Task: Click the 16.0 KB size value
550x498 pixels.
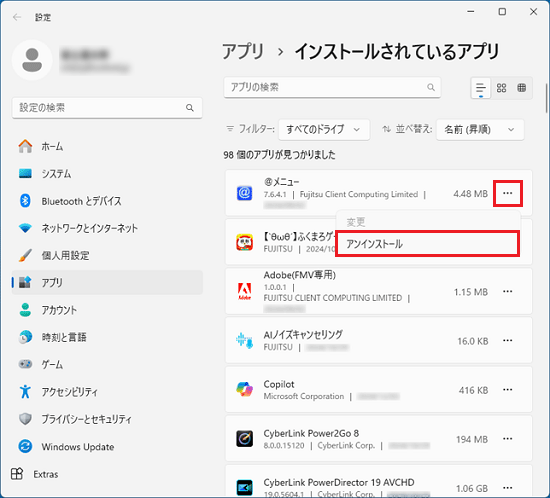Action: [x=472, y=341]
